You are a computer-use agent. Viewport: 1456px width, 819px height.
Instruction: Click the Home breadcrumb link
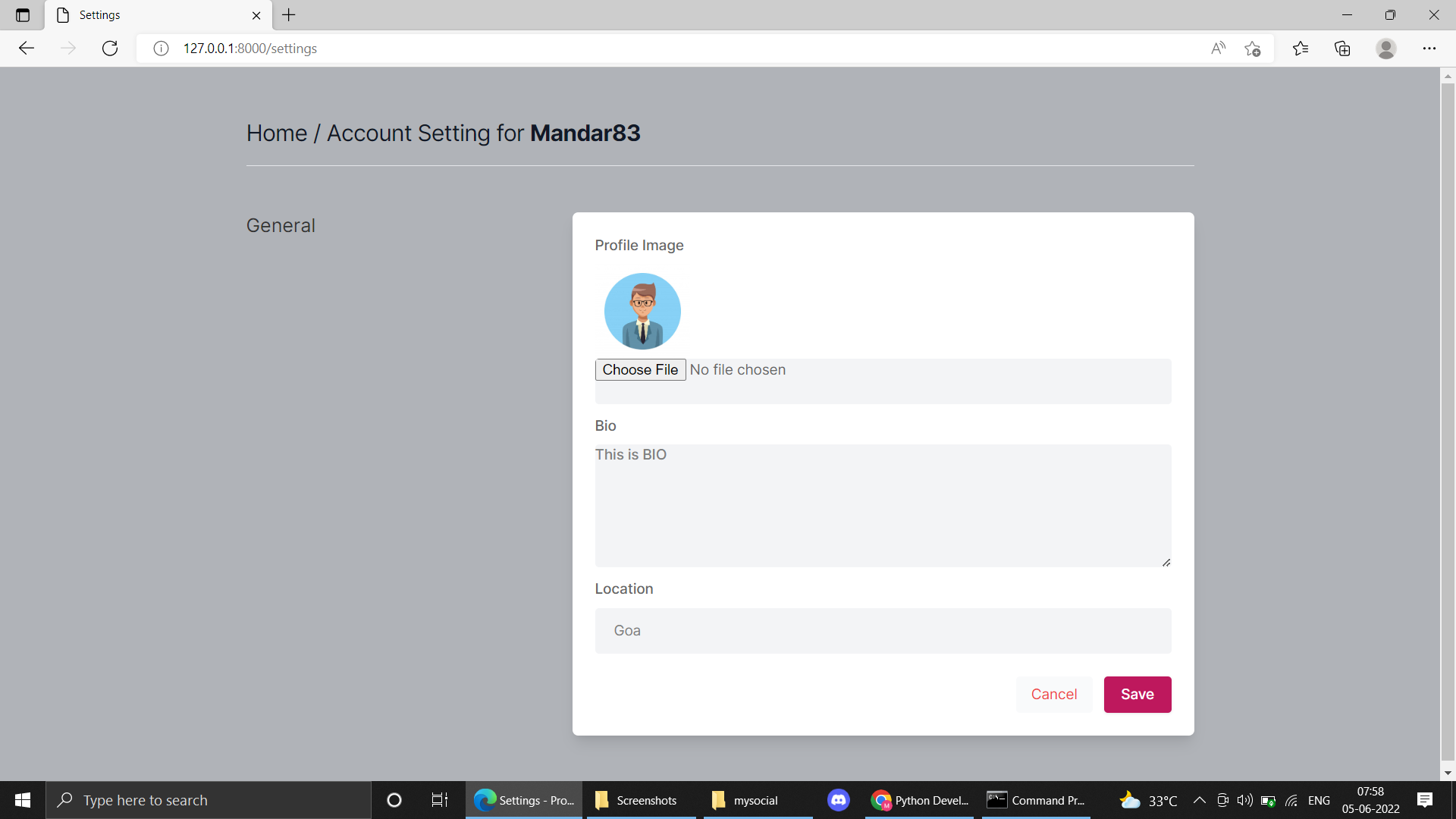276,133
